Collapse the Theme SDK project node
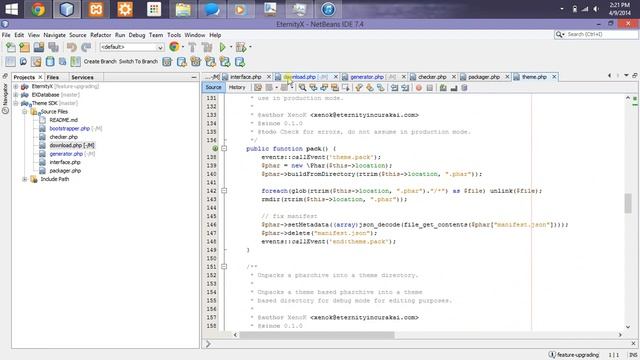 pyautogui.click(x=16, y=103)
